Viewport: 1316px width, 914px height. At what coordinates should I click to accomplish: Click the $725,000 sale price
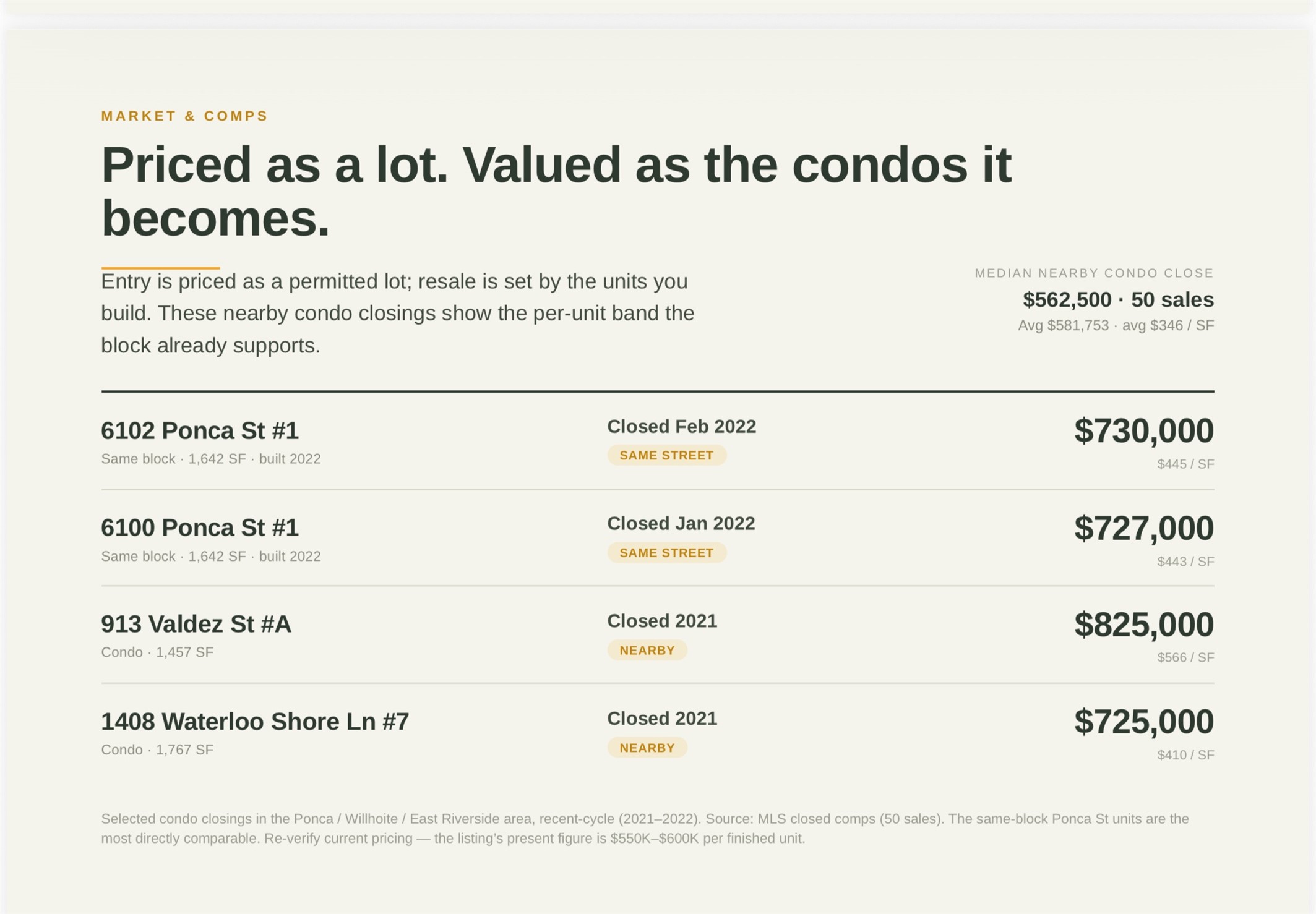pyautogui.click(x=1143, y=721)
